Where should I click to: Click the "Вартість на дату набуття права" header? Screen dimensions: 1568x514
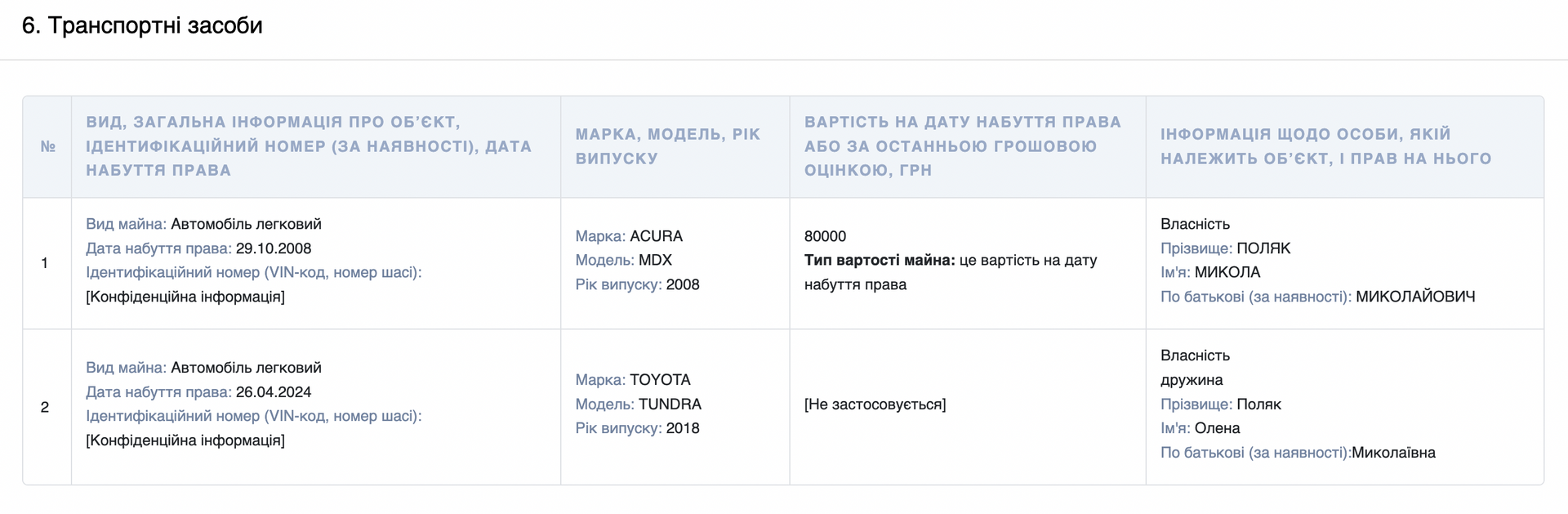pos(962,146)
